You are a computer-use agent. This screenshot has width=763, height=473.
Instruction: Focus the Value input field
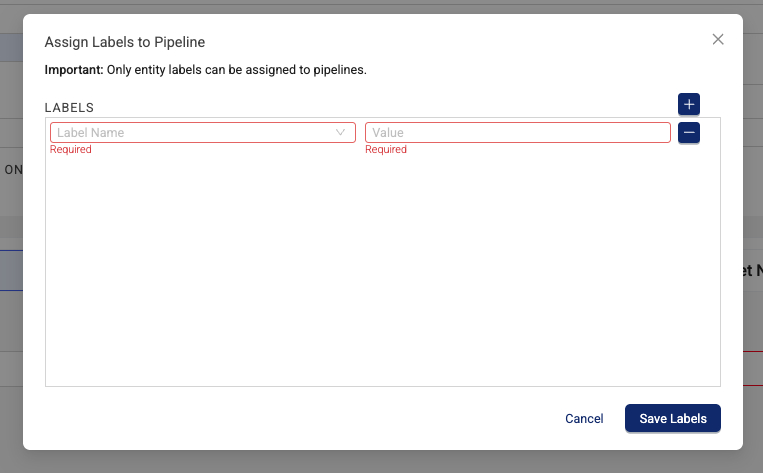[518, 132]
